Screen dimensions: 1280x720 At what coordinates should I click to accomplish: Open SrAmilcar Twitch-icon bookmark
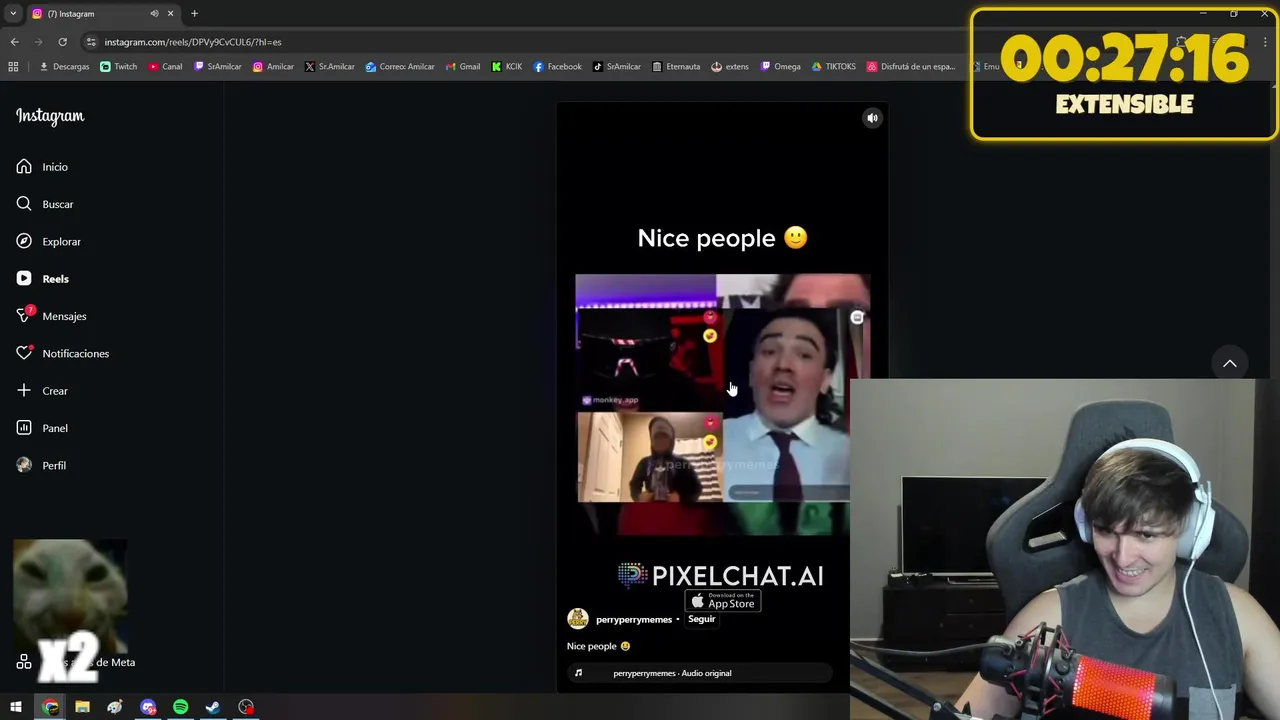point(217,67)
